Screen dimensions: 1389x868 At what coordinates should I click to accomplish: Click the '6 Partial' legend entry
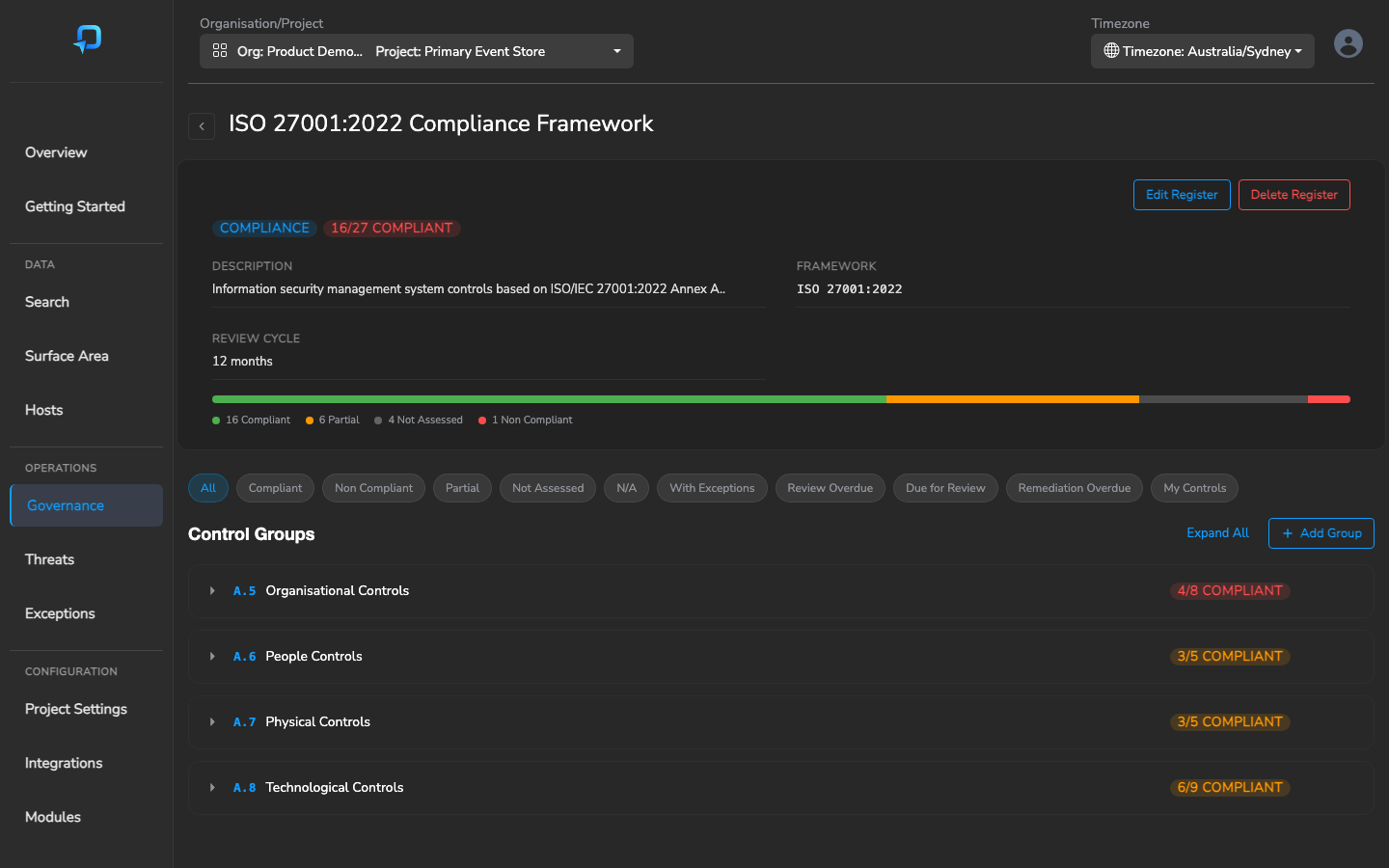(333, 420)
